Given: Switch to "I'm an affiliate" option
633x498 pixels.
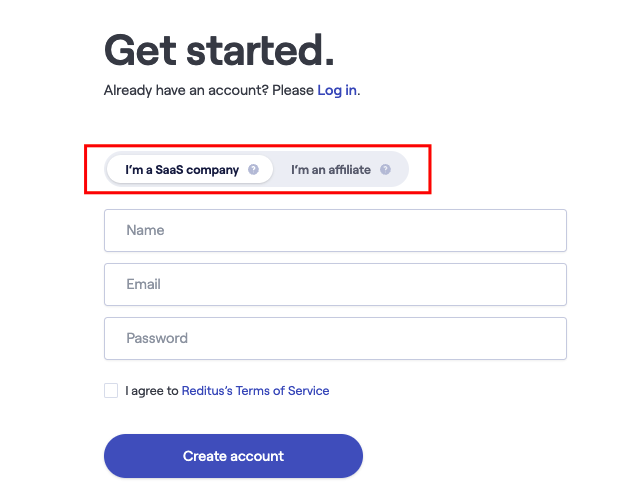Looking at the screenshot, I should 340,169.
